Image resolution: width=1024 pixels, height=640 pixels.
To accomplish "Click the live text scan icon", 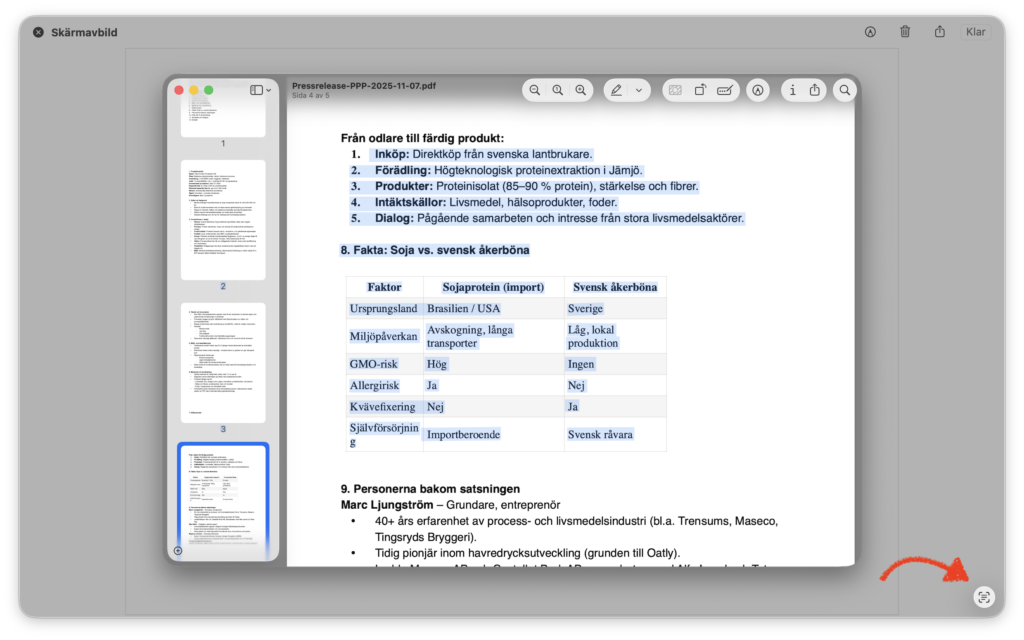I will tap(984, 597).
